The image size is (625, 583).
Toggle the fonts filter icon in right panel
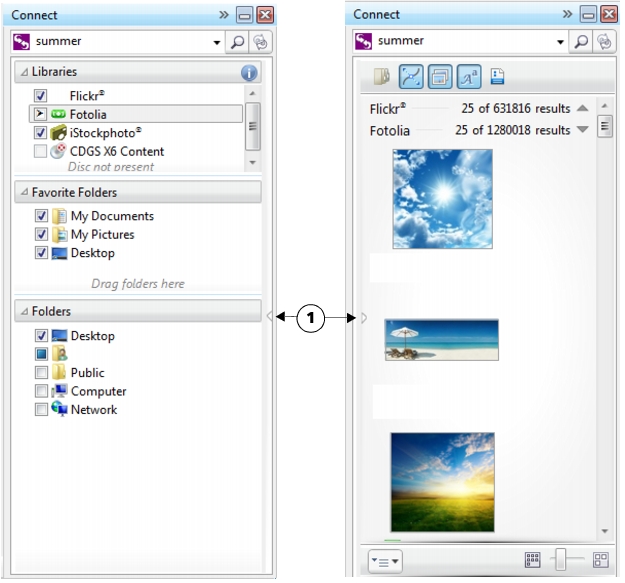pos(468,77)
